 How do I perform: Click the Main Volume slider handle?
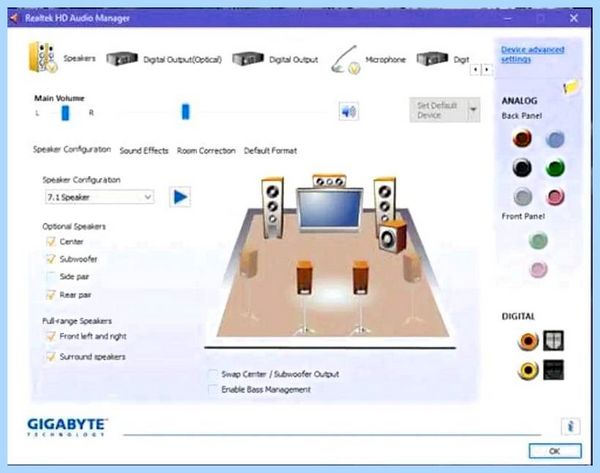(186, 112)
